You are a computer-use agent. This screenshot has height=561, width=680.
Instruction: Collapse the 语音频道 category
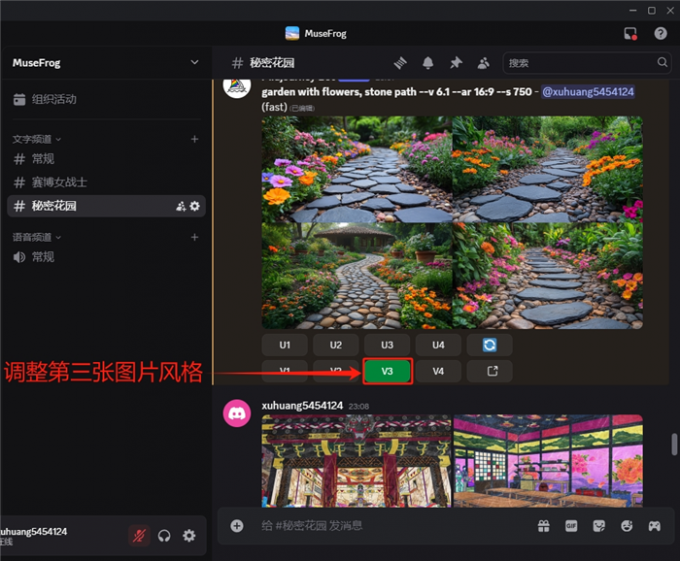(37, 237)
